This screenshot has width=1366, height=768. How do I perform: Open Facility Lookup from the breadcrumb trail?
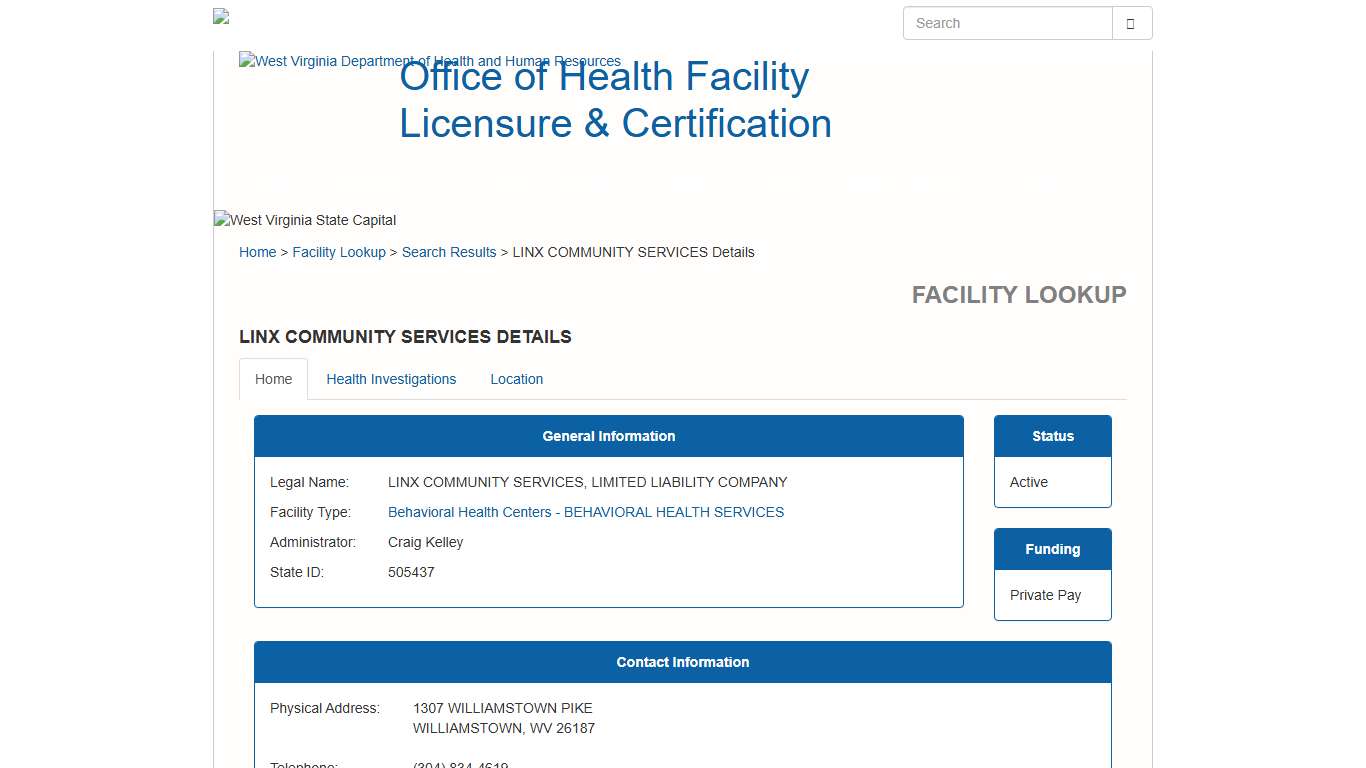339,252
